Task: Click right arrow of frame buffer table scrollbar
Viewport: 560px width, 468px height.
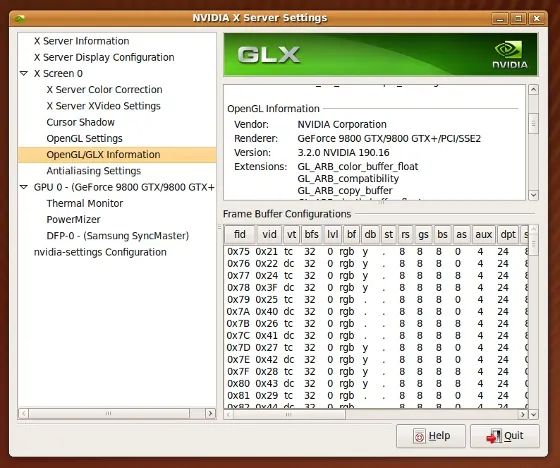Action: coord(523,414)
